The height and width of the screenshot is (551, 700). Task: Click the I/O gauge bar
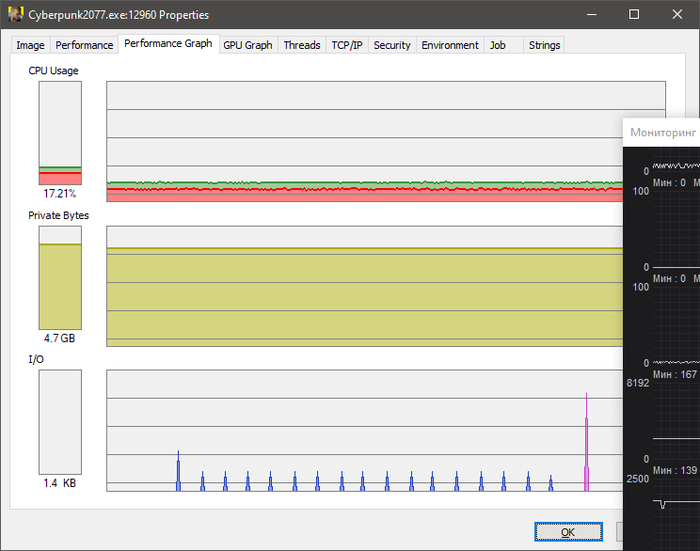click(60, 421)
